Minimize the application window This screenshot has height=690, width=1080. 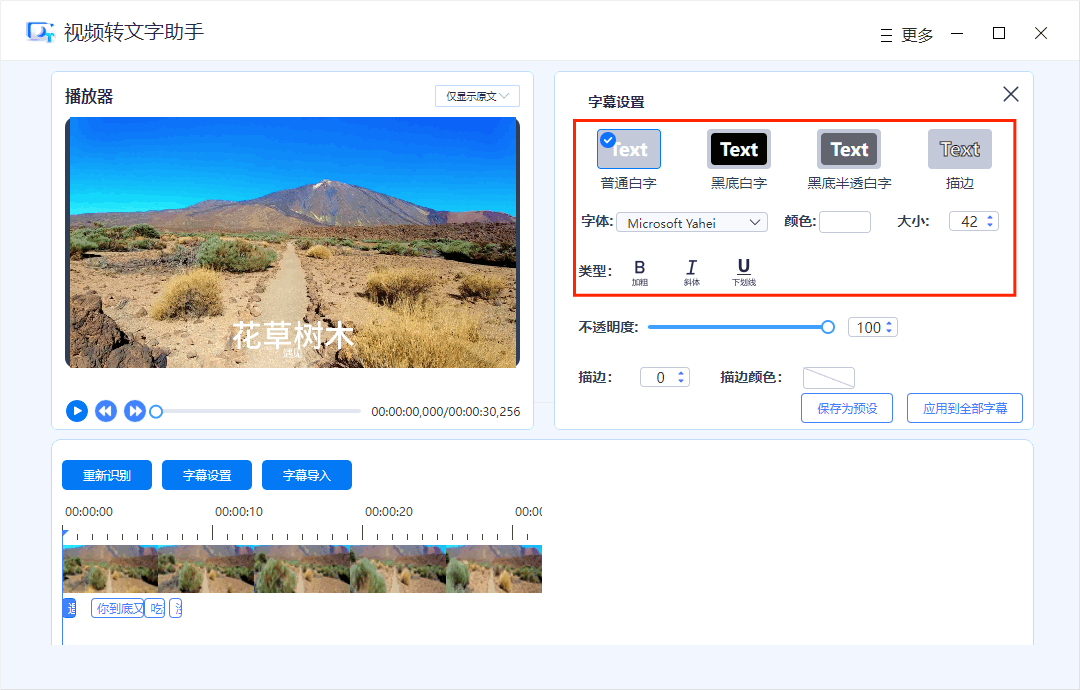tap(957, 33)
